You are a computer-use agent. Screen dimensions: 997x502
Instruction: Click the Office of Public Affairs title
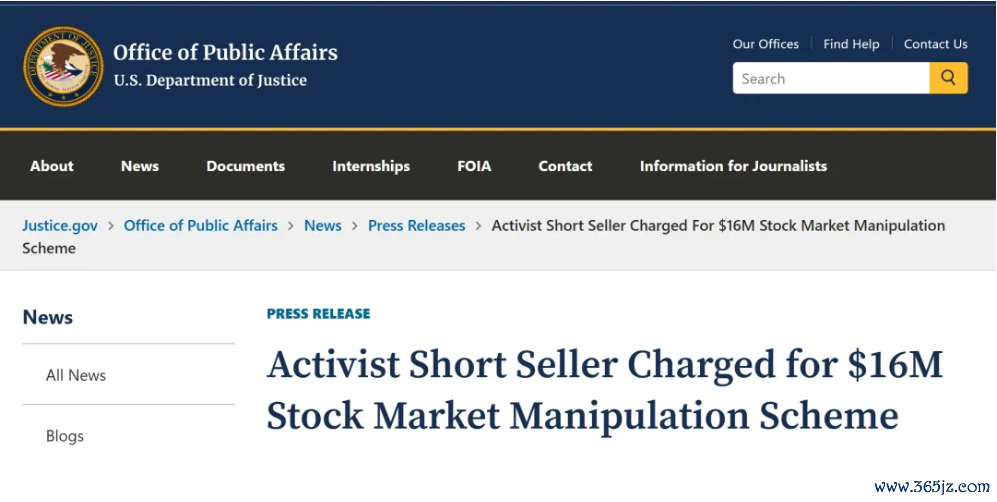tap(225, 52)
